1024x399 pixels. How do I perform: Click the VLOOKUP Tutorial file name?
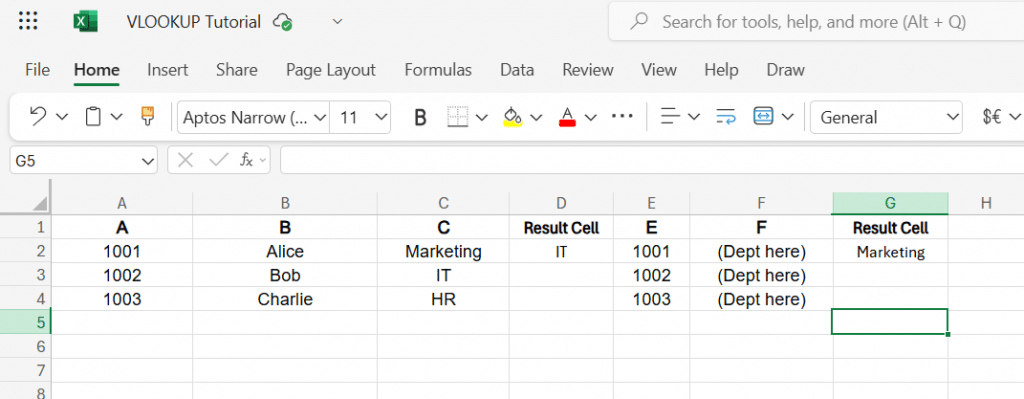[x=194, y=22]
